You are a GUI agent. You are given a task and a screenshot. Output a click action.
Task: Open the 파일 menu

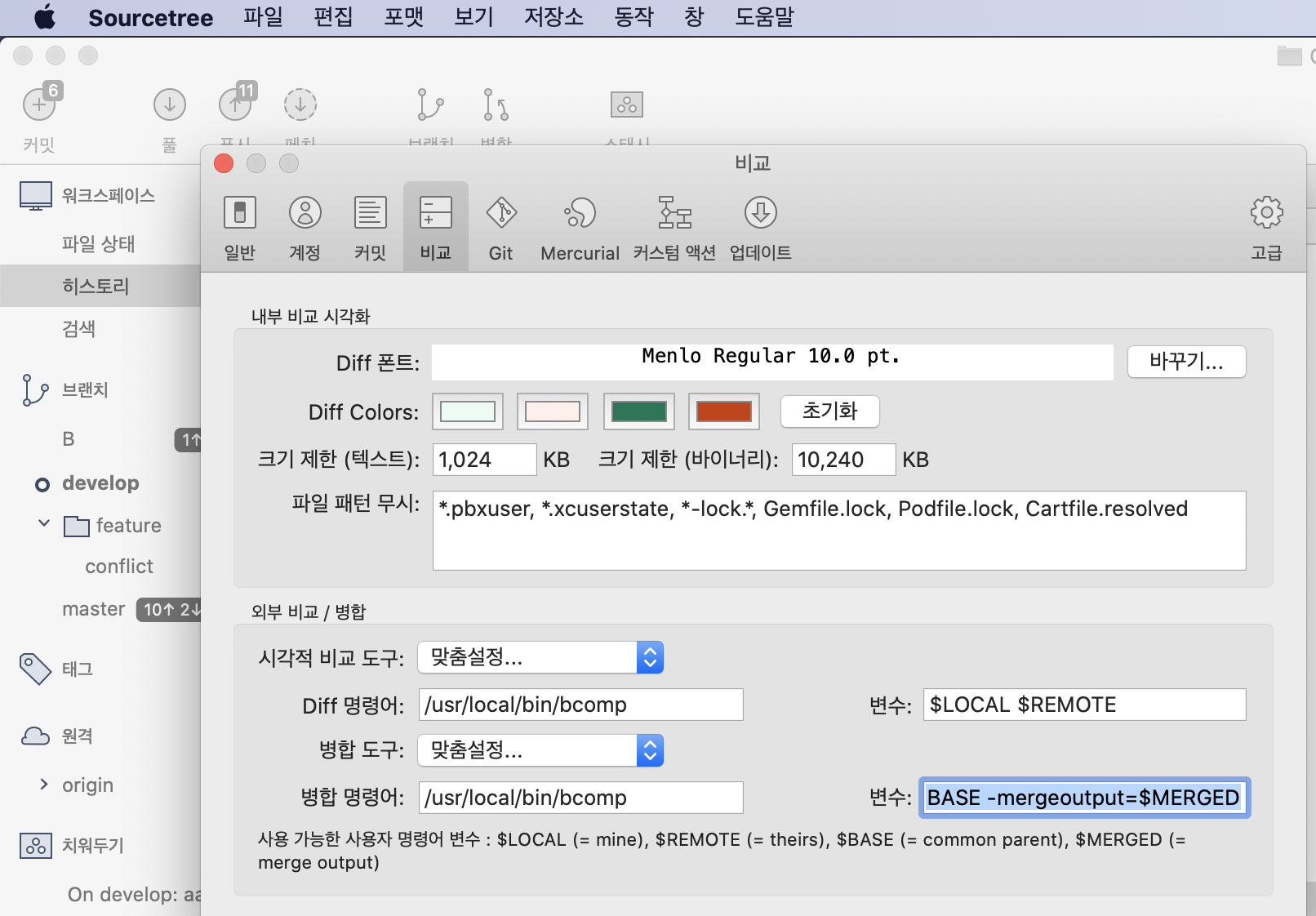click(263, 17)
